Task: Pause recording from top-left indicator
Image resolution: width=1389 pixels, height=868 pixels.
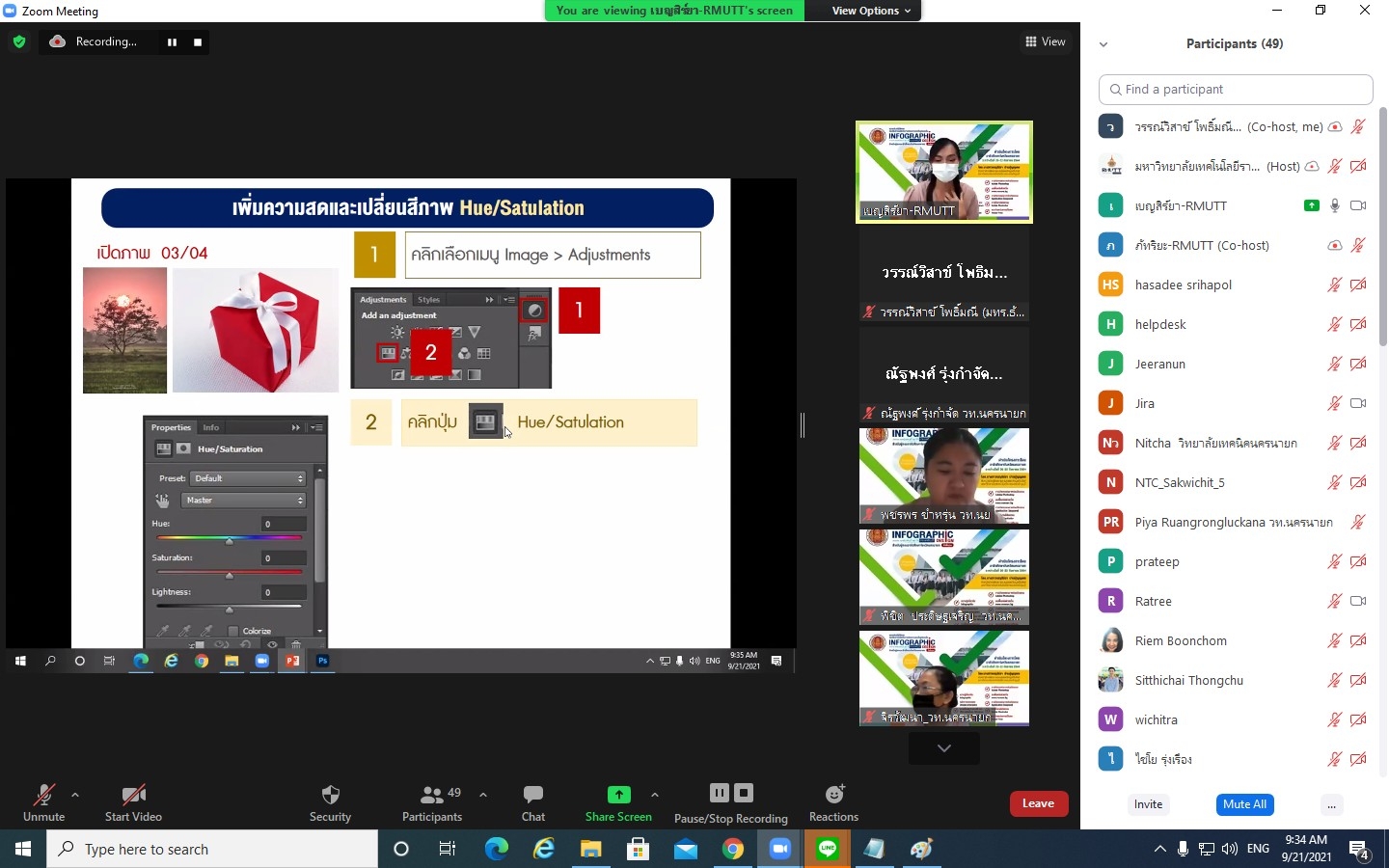Action: 172,41
